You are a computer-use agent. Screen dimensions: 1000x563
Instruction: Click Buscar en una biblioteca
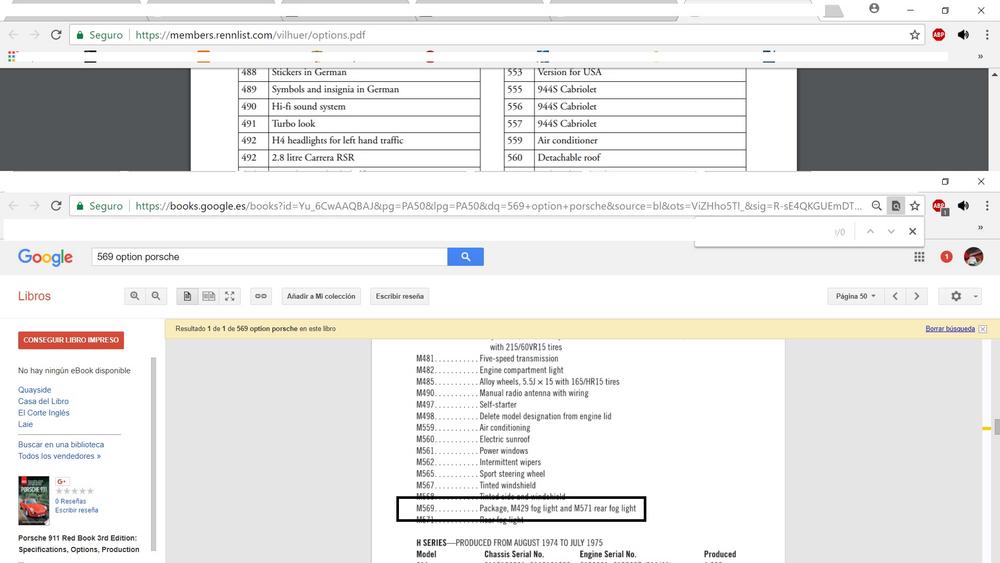pos(61,444)
